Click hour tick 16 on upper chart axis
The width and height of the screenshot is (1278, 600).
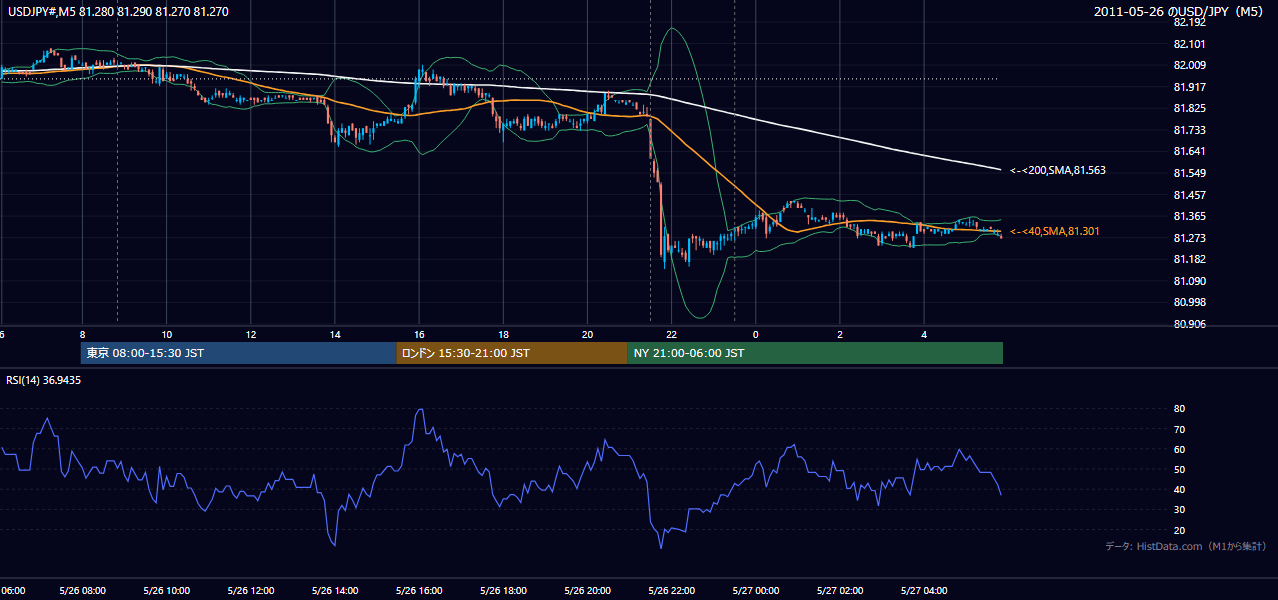coord(419,334)
